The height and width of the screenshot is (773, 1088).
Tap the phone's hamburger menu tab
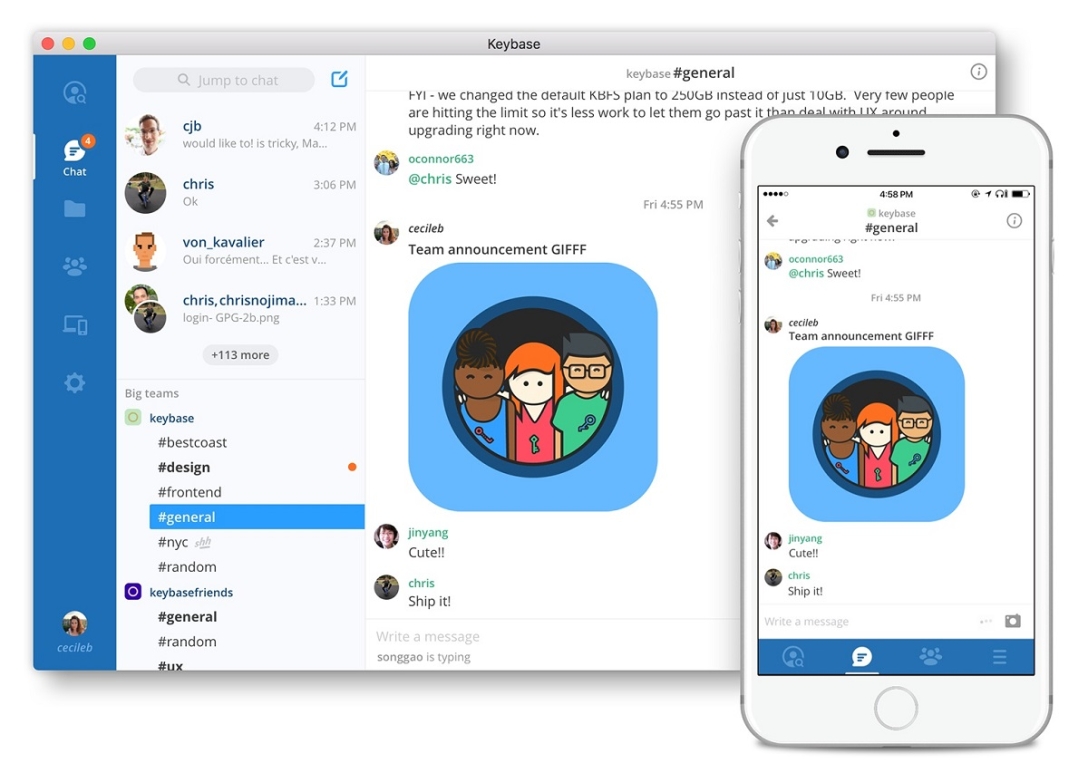(x=999, y=657)
